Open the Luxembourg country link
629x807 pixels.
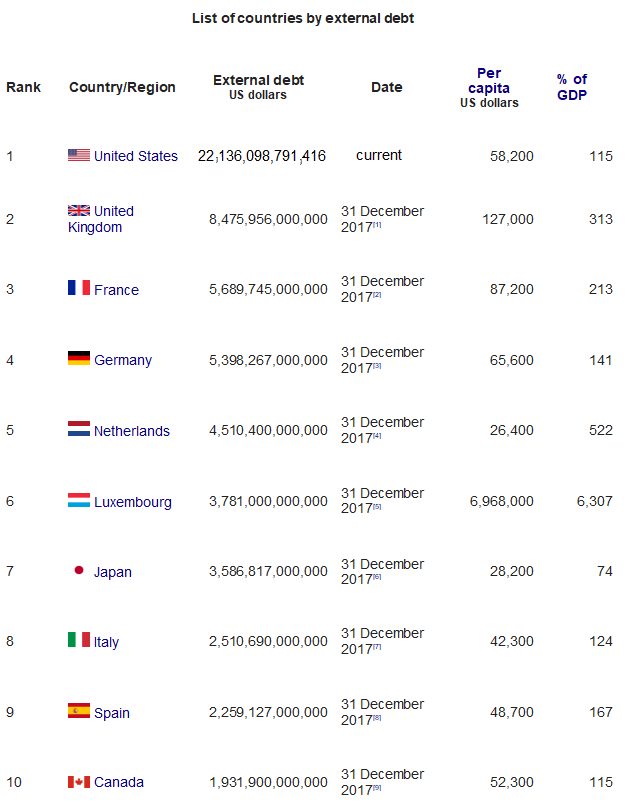pos(133,502)
